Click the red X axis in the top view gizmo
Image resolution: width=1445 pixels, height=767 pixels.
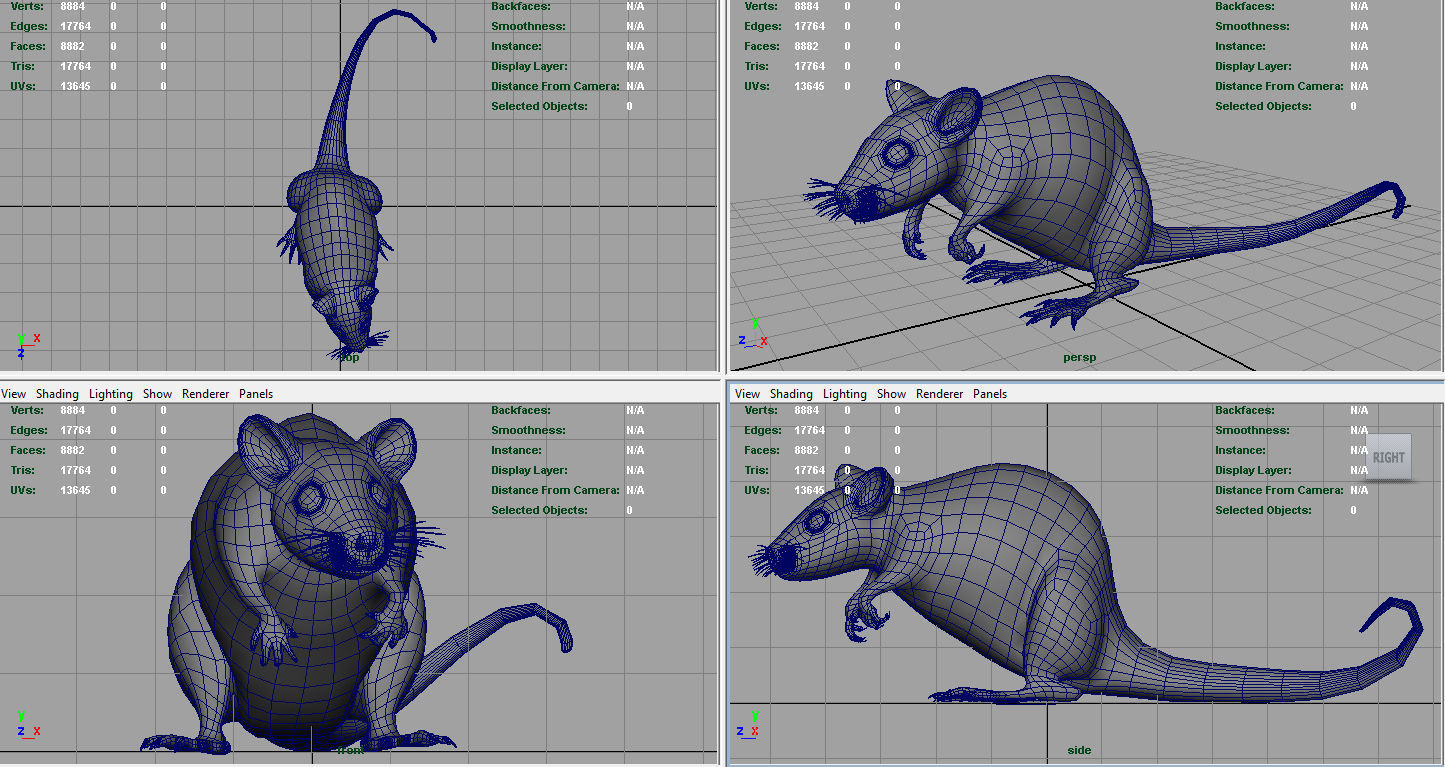(x=37, y=338)
